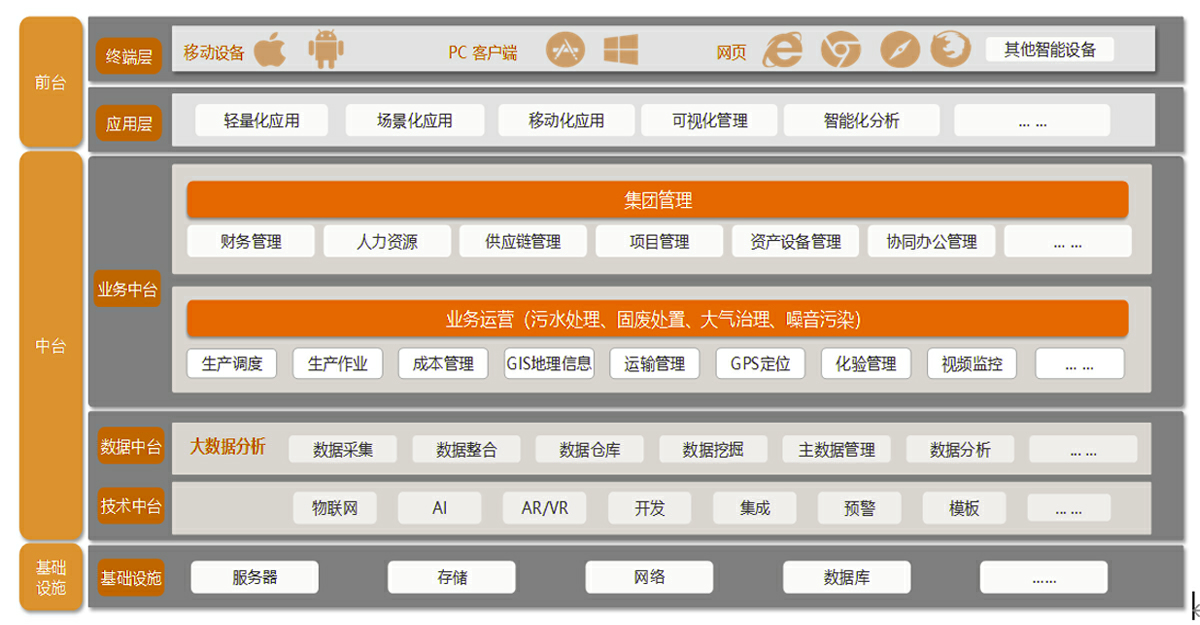
Task: Select the 数据采集 box
Action: tap(343, 449)
